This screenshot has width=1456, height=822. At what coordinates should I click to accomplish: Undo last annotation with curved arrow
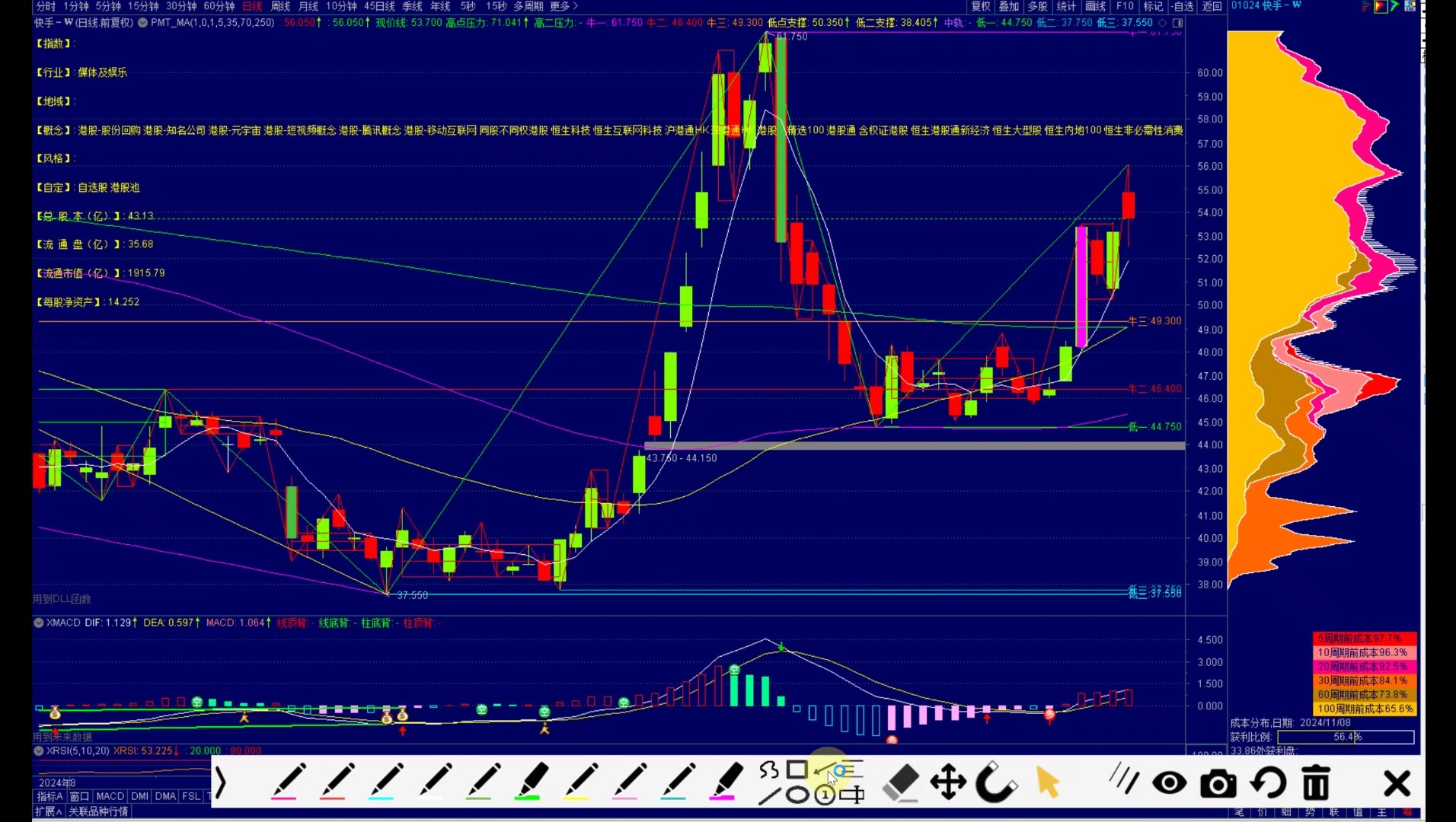1268,782
